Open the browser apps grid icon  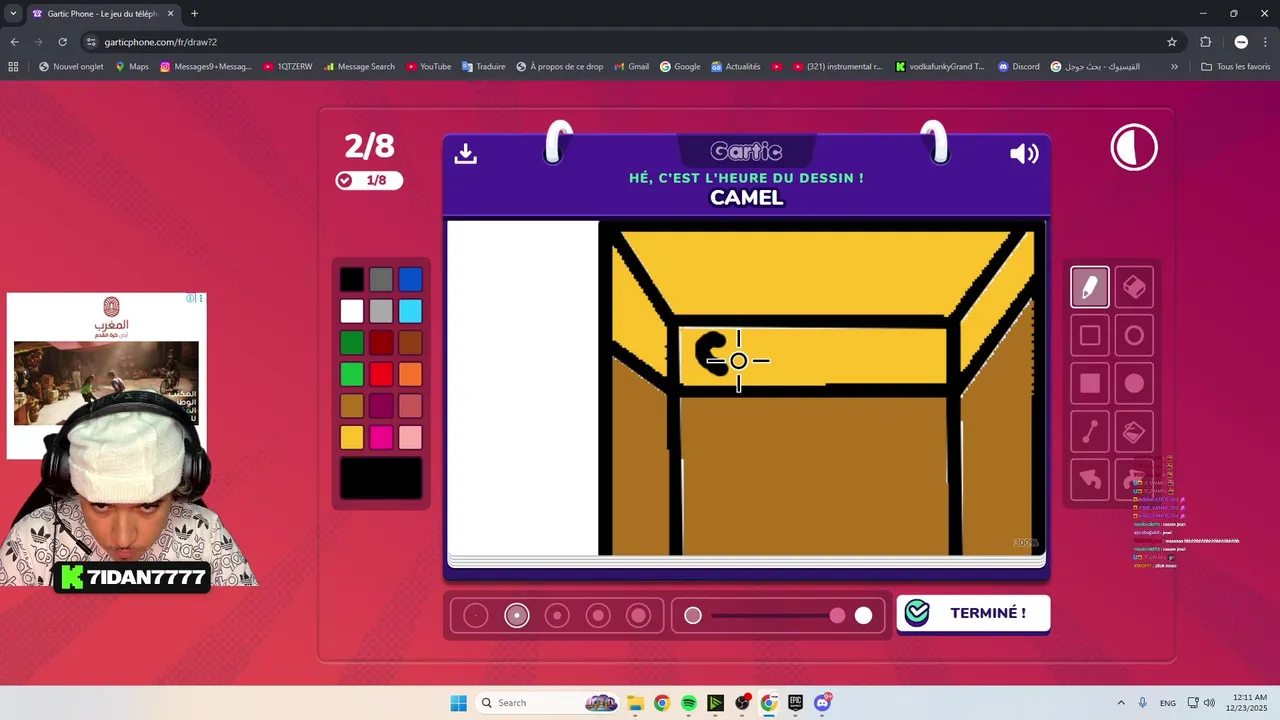pos(13,67)
